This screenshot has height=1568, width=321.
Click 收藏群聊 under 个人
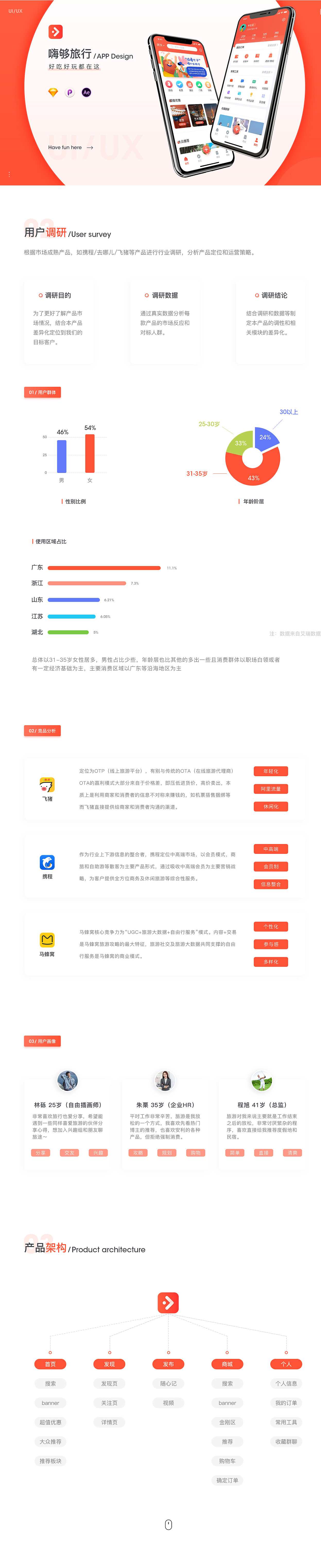pos(286,1441)
